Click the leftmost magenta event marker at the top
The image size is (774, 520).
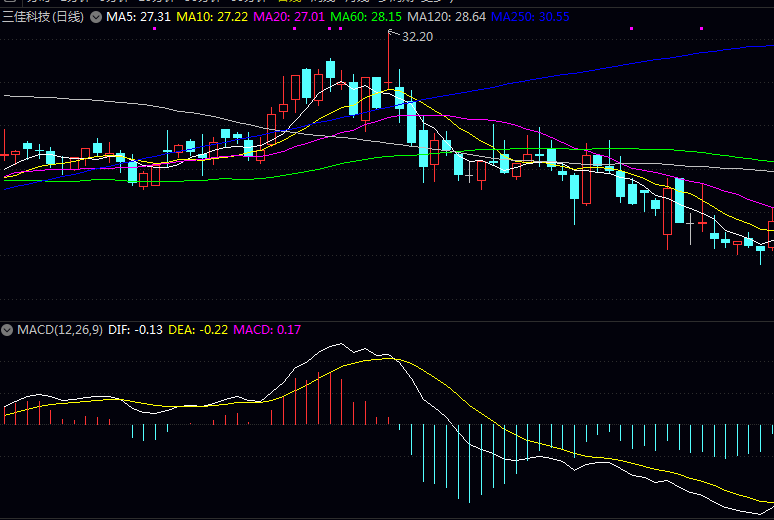pos(154,29)
